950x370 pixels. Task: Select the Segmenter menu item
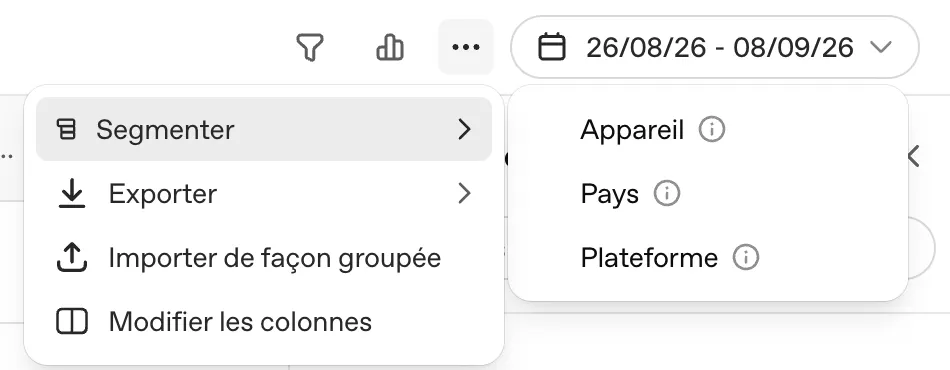coord(264,129)
